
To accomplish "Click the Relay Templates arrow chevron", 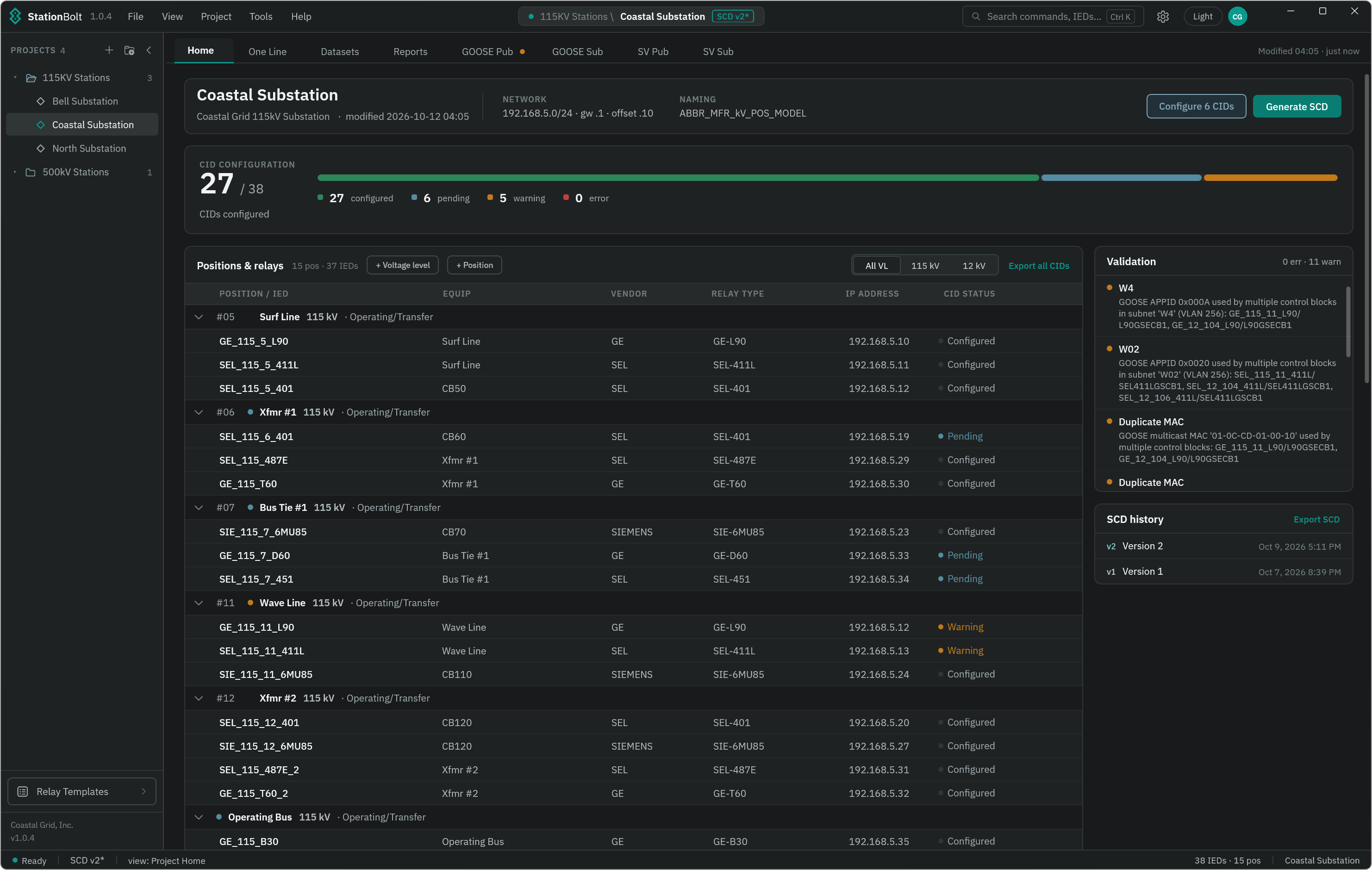I will coord(143,791).
